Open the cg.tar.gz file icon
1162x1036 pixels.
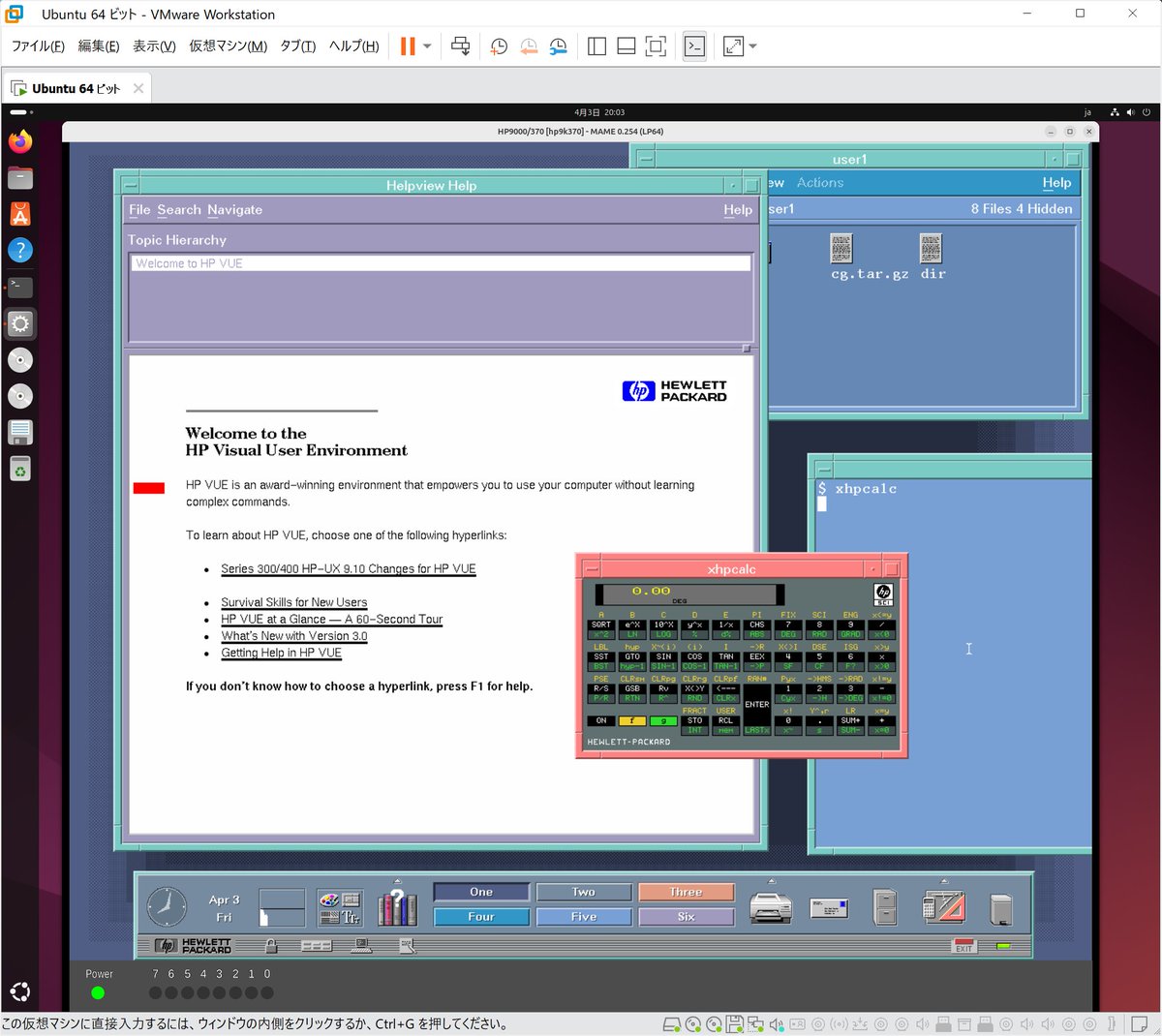[x=841, y=249]
